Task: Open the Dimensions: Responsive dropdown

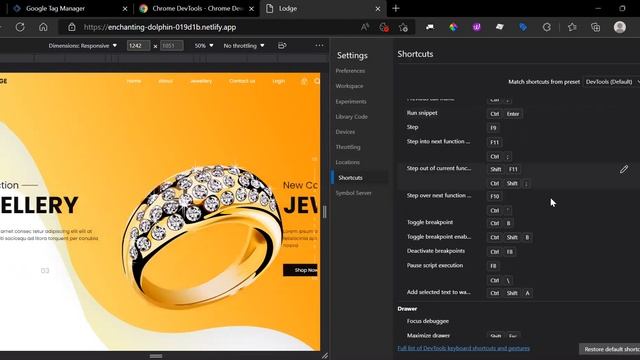Action: pyautogui.click(x=83, y=46)
